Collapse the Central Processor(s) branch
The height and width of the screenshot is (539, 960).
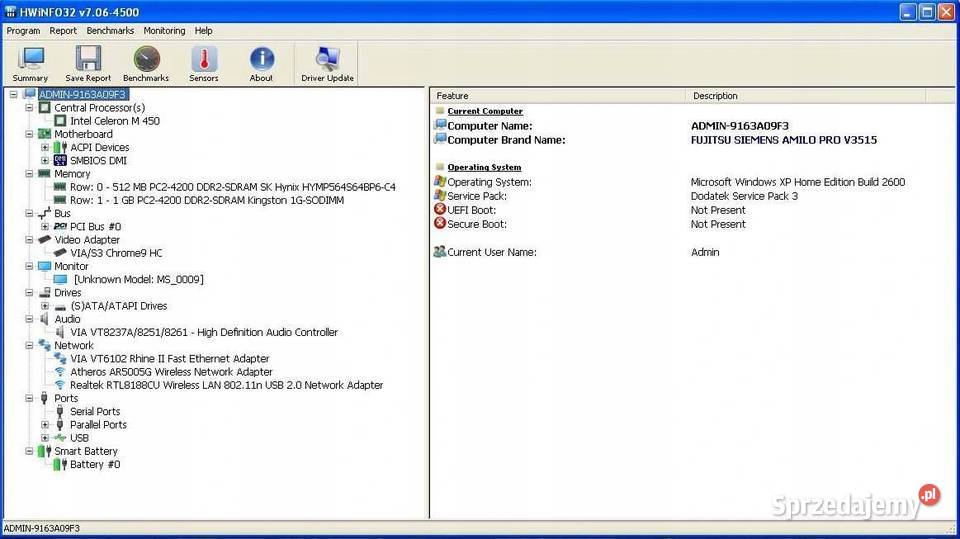coord(29,108)
